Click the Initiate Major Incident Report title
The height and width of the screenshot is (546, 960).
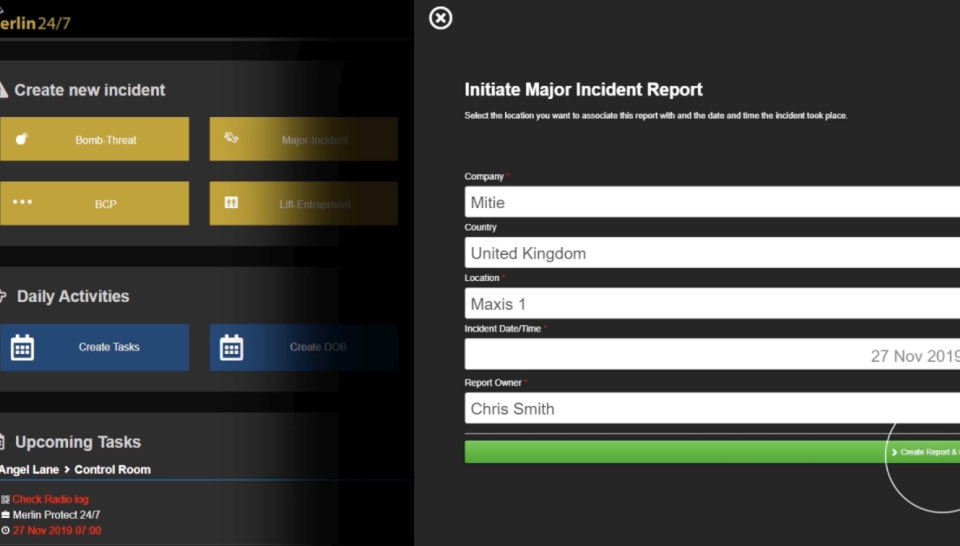click(583, 89)
